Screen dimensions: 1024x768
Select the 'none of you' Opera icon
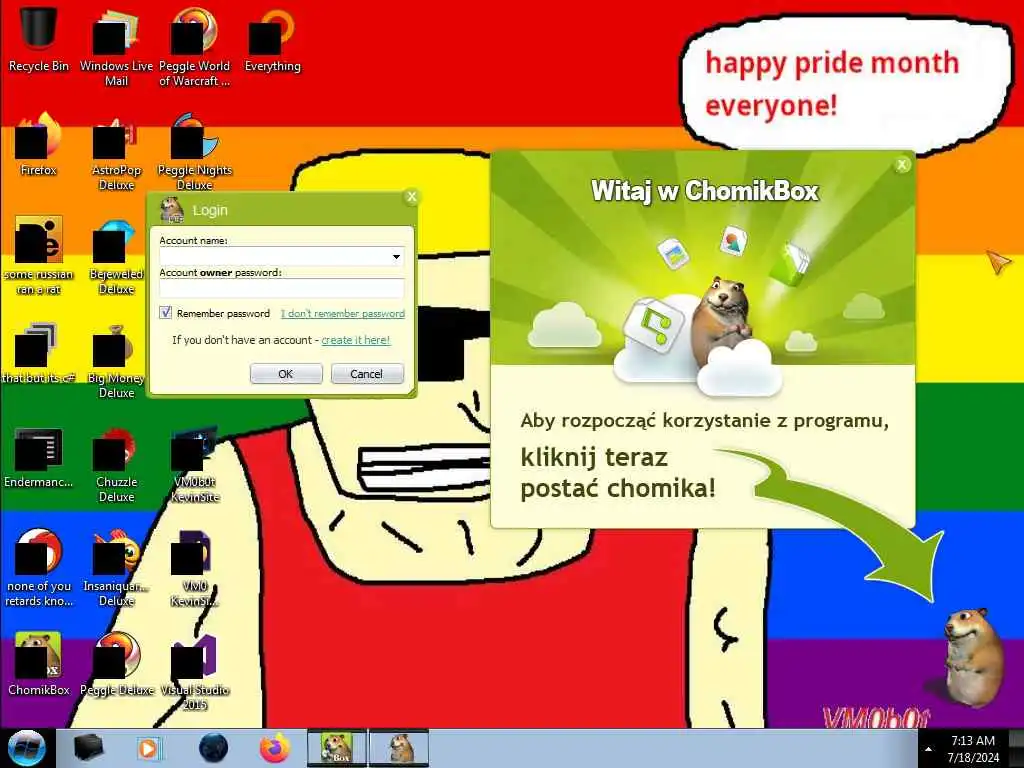click(x=39, y=567)
